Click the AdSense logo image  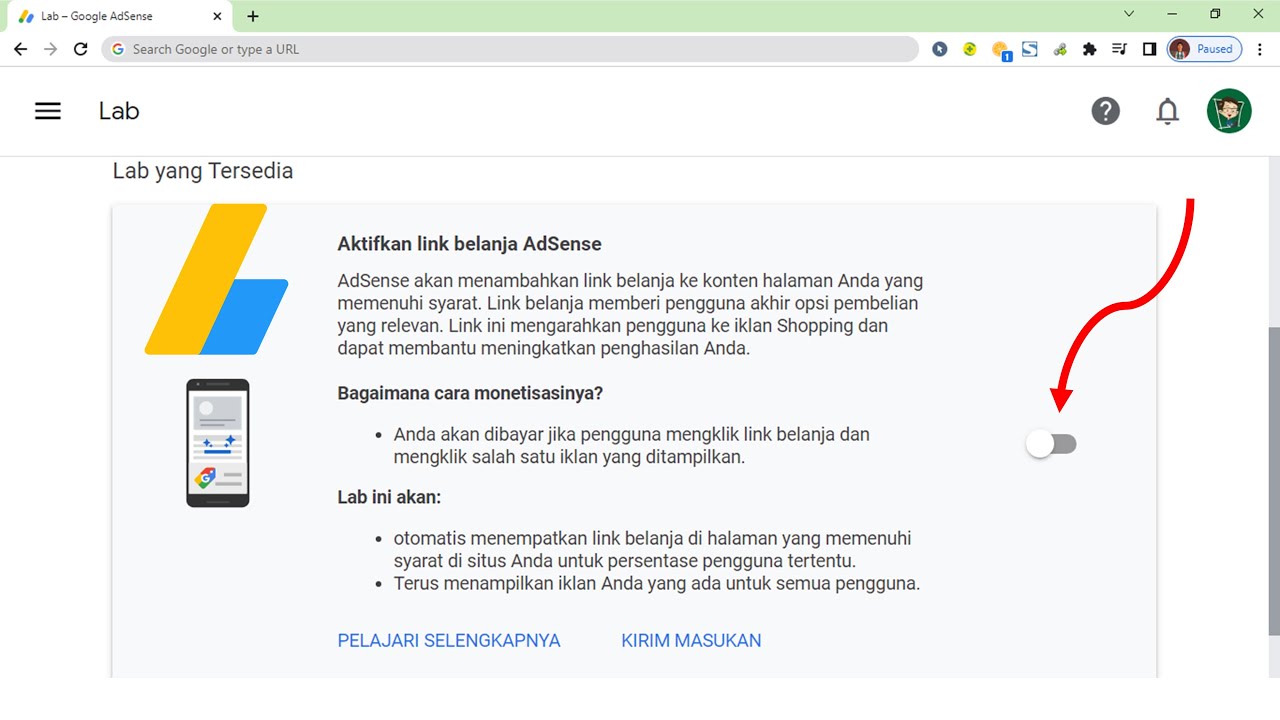point(216,279)
